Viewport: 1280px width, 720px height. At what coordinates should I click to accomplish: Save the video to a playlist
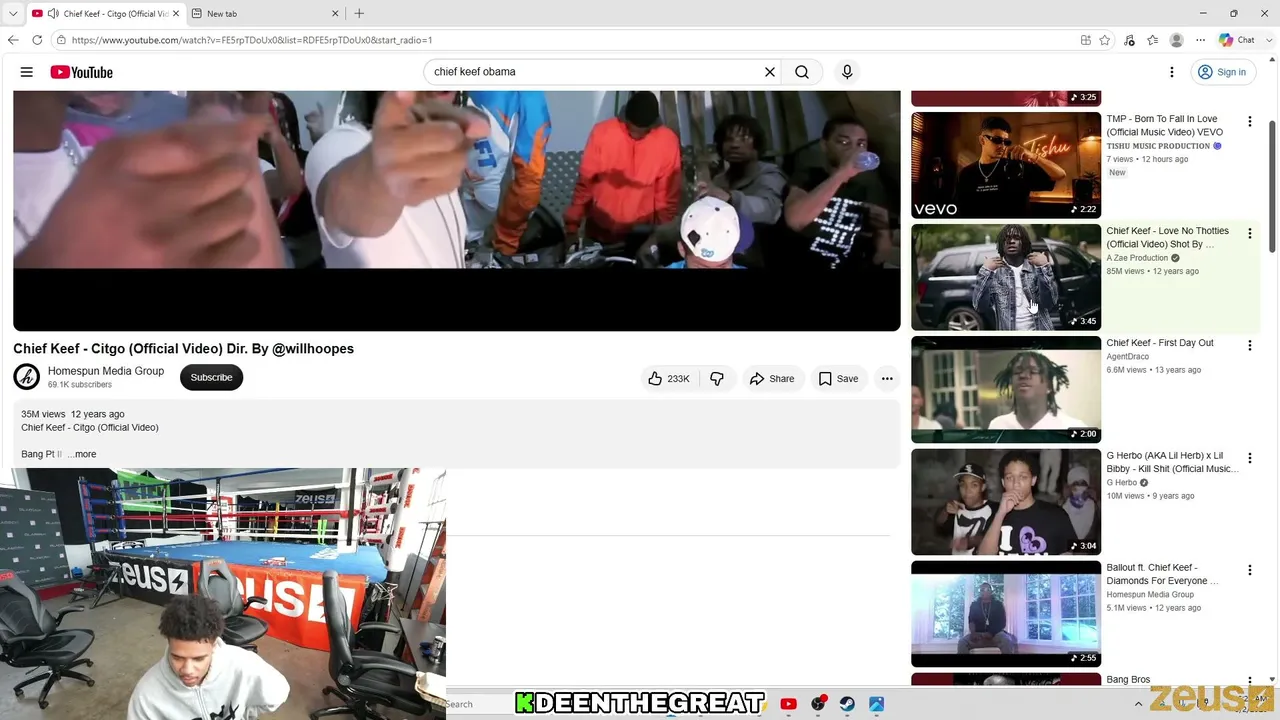838,378
